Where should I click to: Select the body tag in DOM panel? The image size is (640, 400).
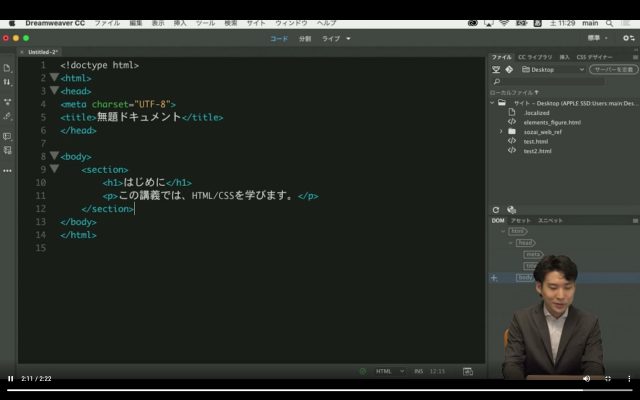pos(524,278)
